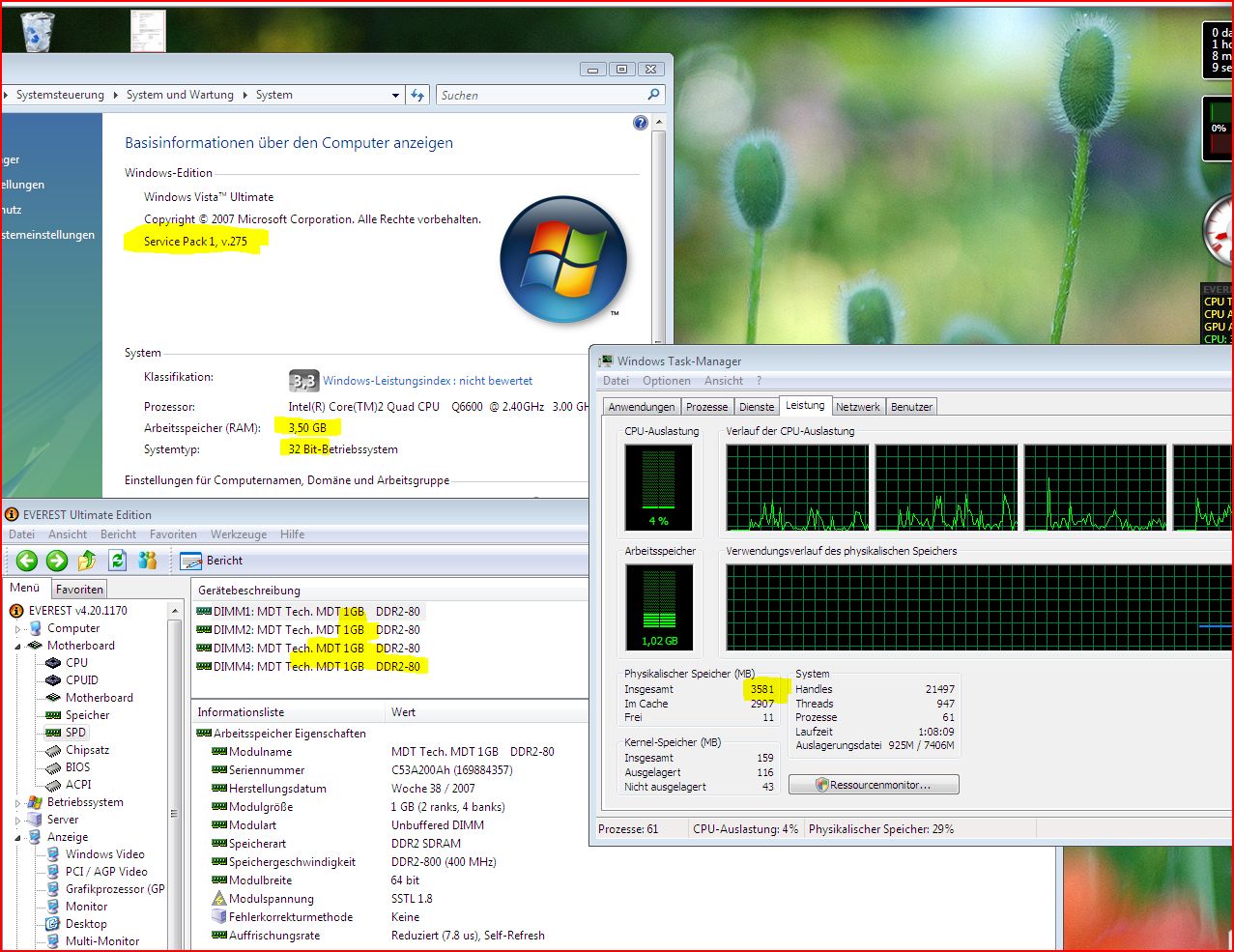Open the Anwendungen tab in Task-Manager
This screenshot has width=1234, height=952.
point(642,407)
